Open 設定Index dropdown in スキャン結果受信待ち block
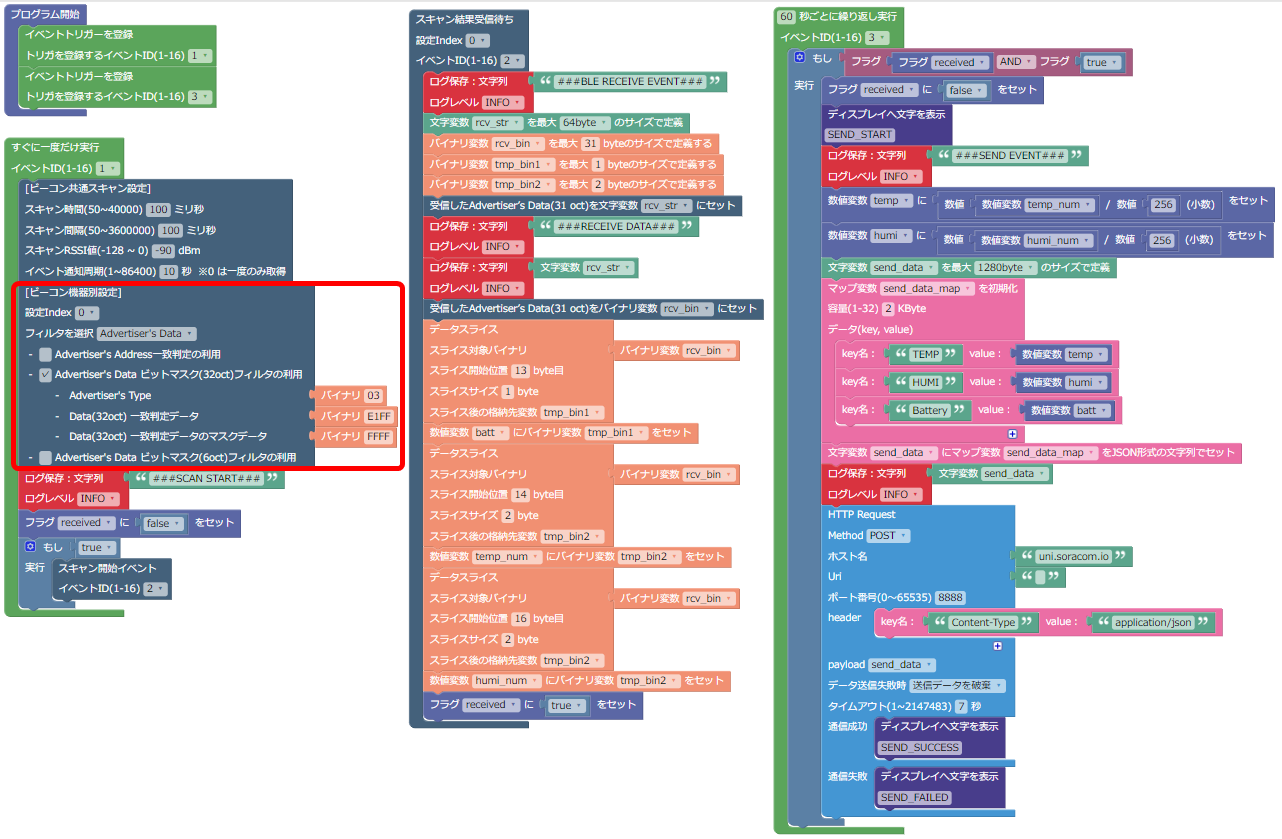 tap(478, 40)
